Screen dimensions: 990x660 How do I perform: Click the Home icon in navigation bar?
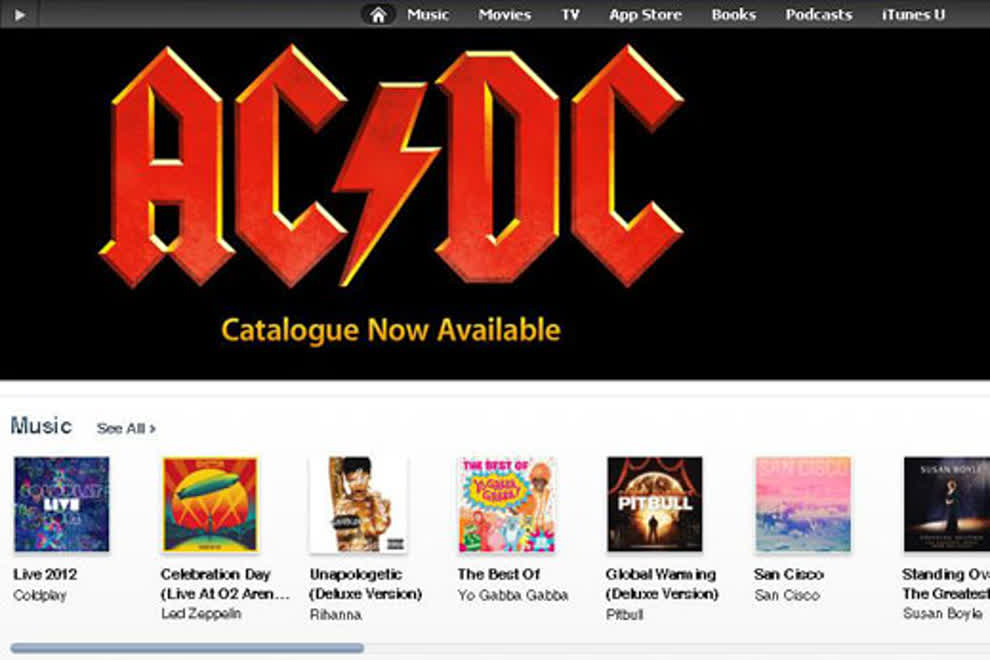tap(378, 15)
